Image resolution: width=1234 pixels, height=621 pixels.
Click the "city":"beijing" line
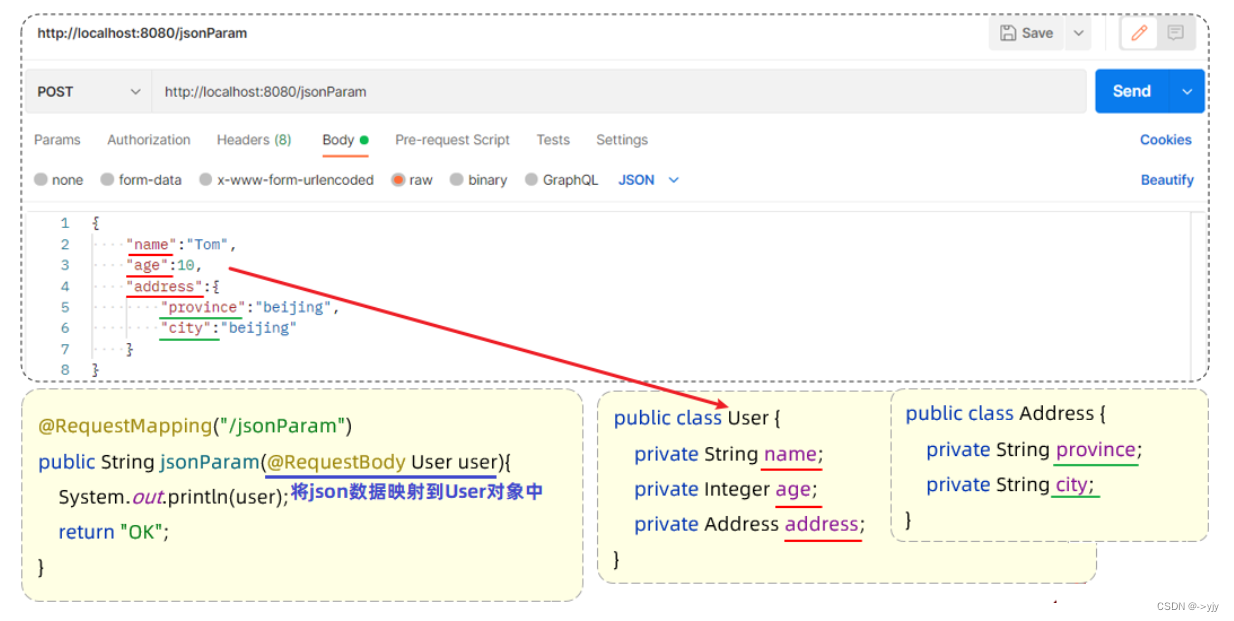coord(228,328)
